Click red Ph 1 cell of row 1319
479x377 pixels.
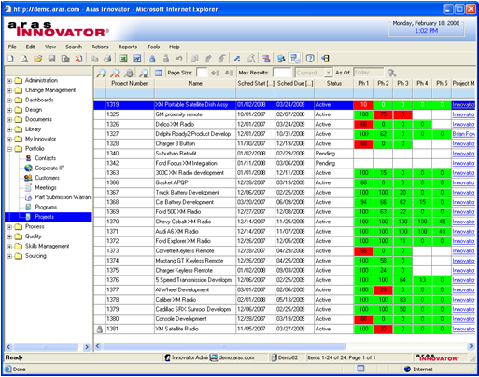tap(363, 105)
